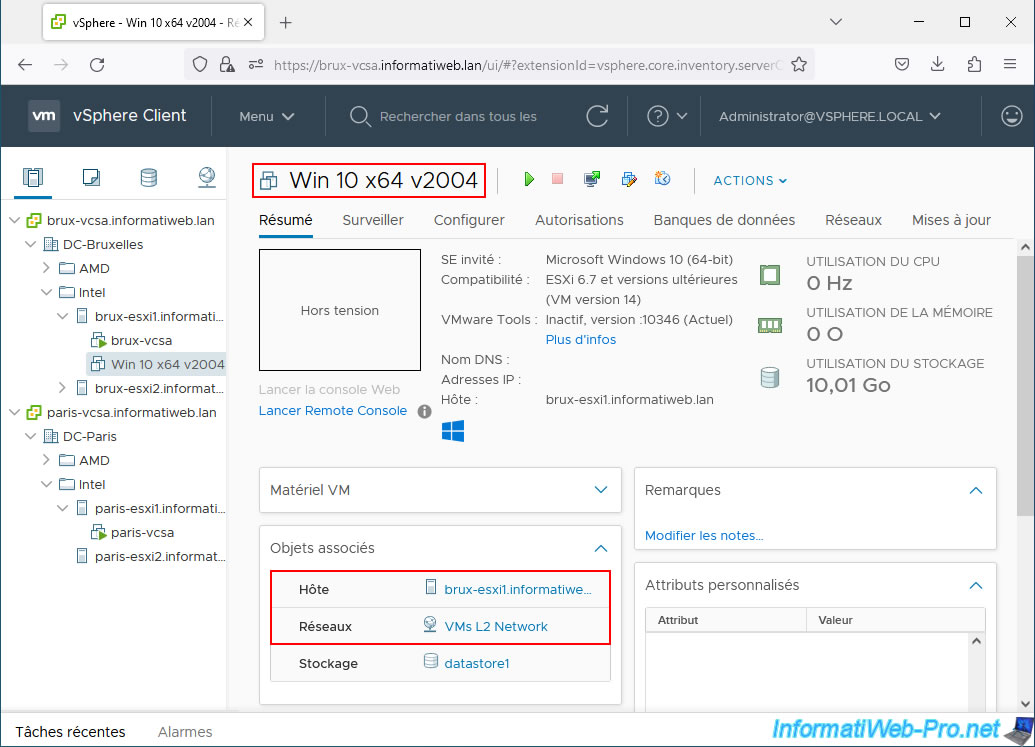This screenshot has height=747, width=1035.
Task: Collapse the Objets associés panel
Action: click(x=601, y=548)
